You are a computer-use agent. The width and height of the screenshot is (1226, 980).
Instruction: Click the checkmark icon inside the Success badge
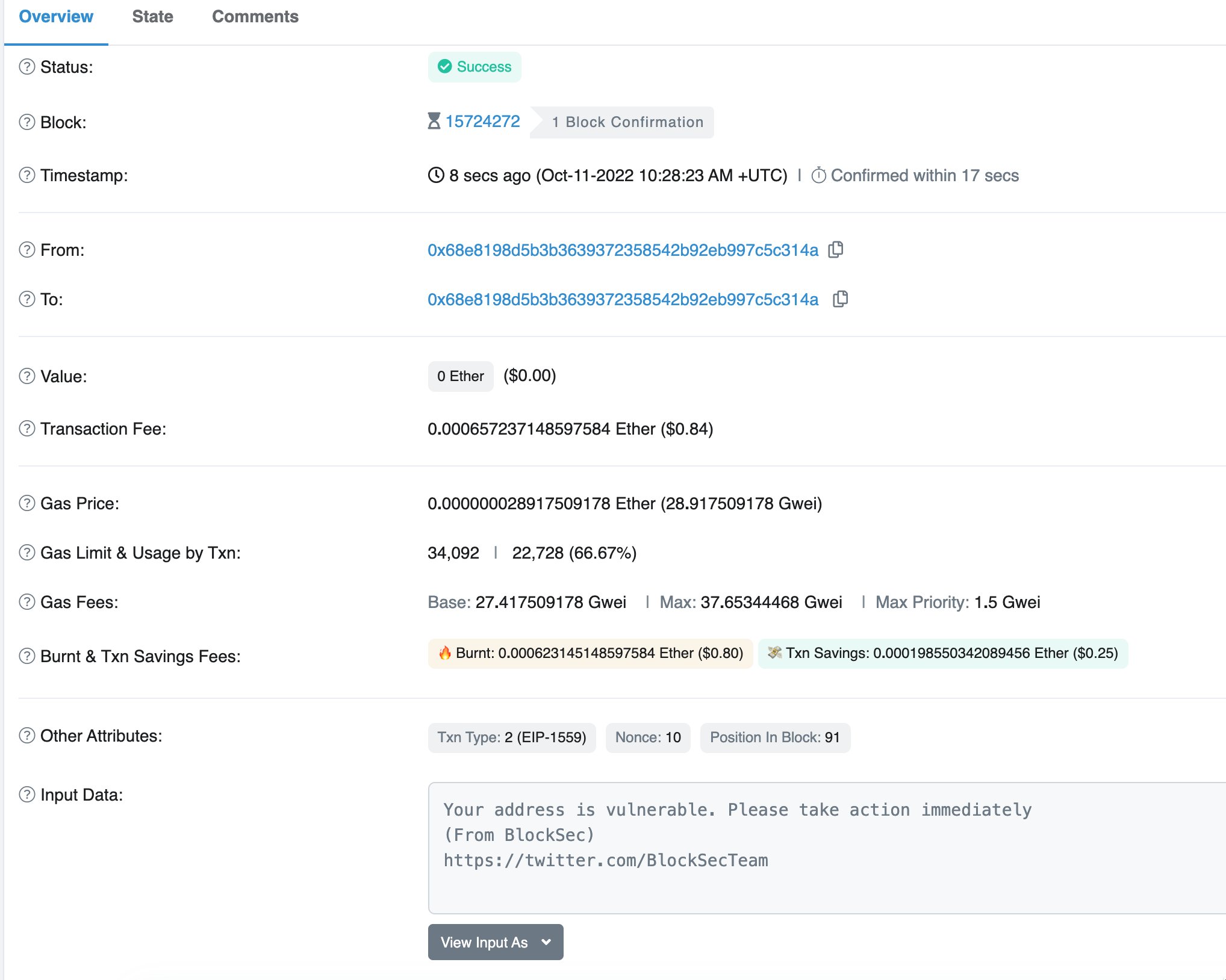(x=446, y=67)
